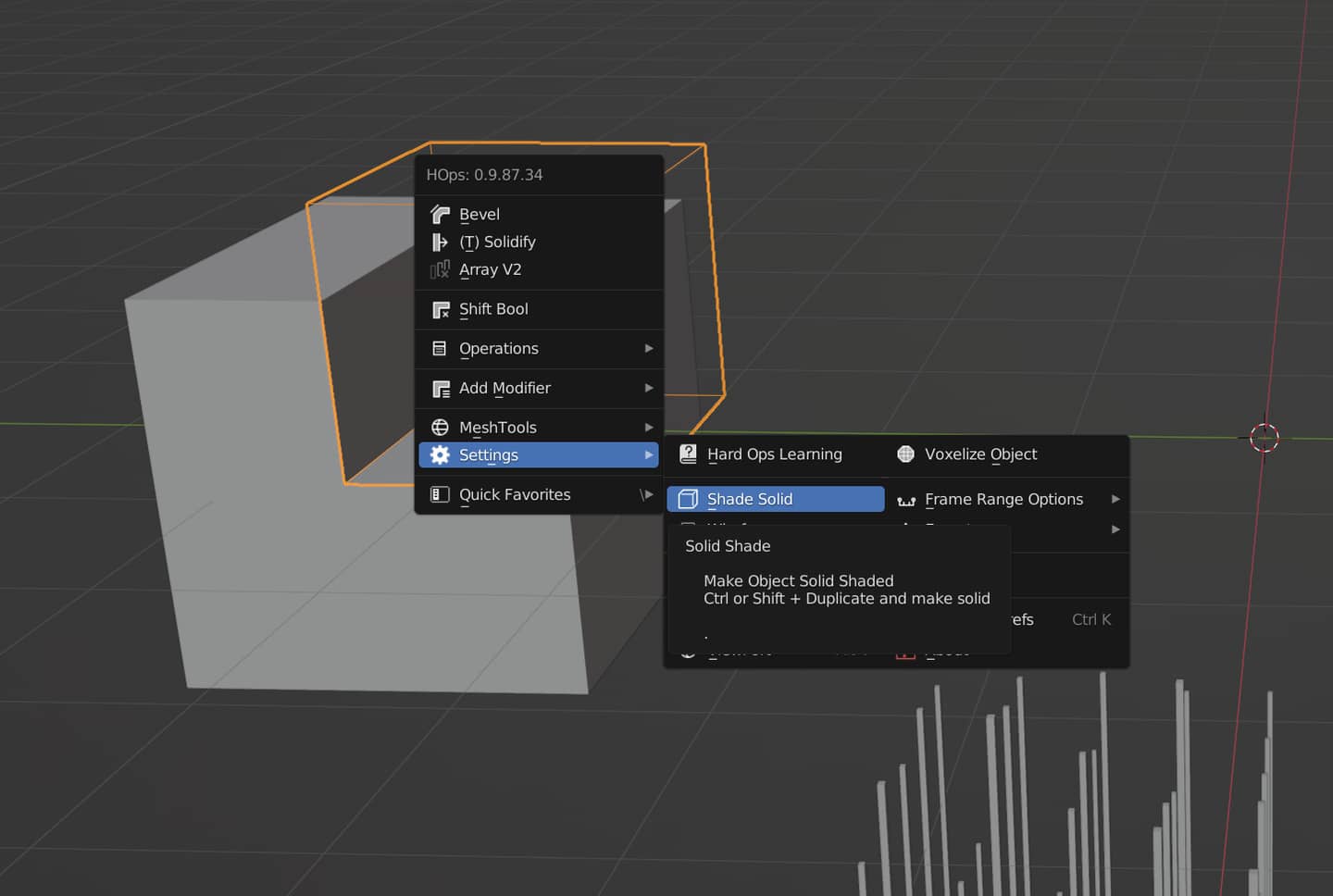This screenshot has width=1333, height=896.
Task: Open the Add Modifier submenu
Action: tap(539, 389)
